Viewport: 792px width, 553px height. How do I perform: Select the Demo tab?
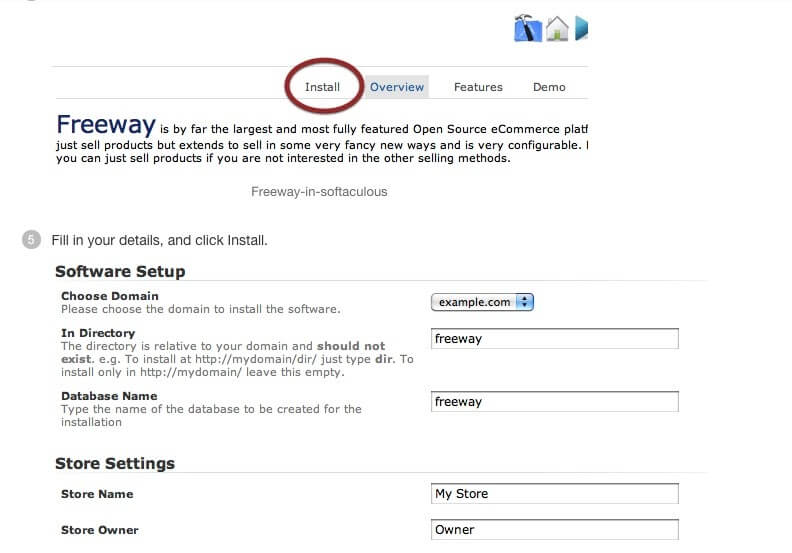[549, 87]
